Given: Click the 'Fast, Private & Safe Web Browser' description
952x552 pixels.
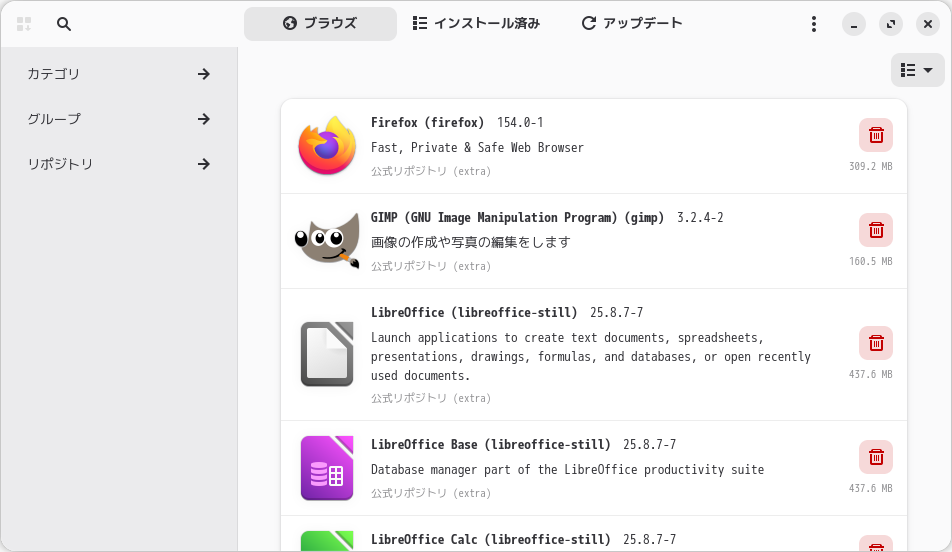Looking at the screenshot, I should pyautogui.click(x=477, y=148).
